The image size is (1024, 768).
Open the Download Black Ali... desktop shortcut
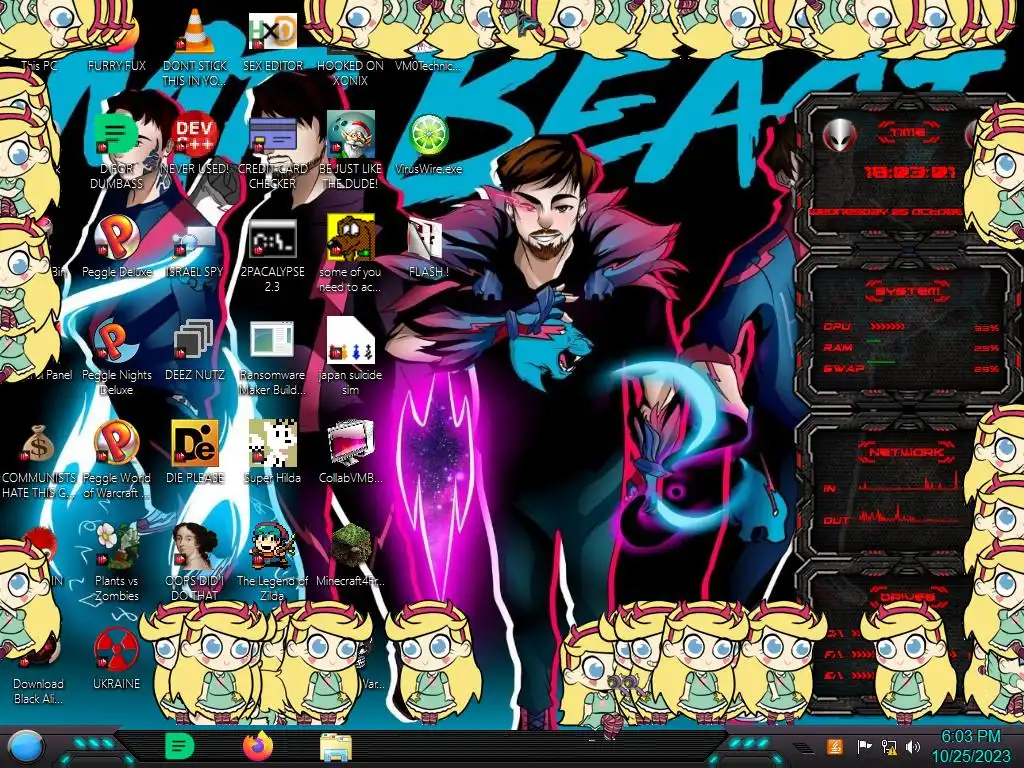click(38, 690)
